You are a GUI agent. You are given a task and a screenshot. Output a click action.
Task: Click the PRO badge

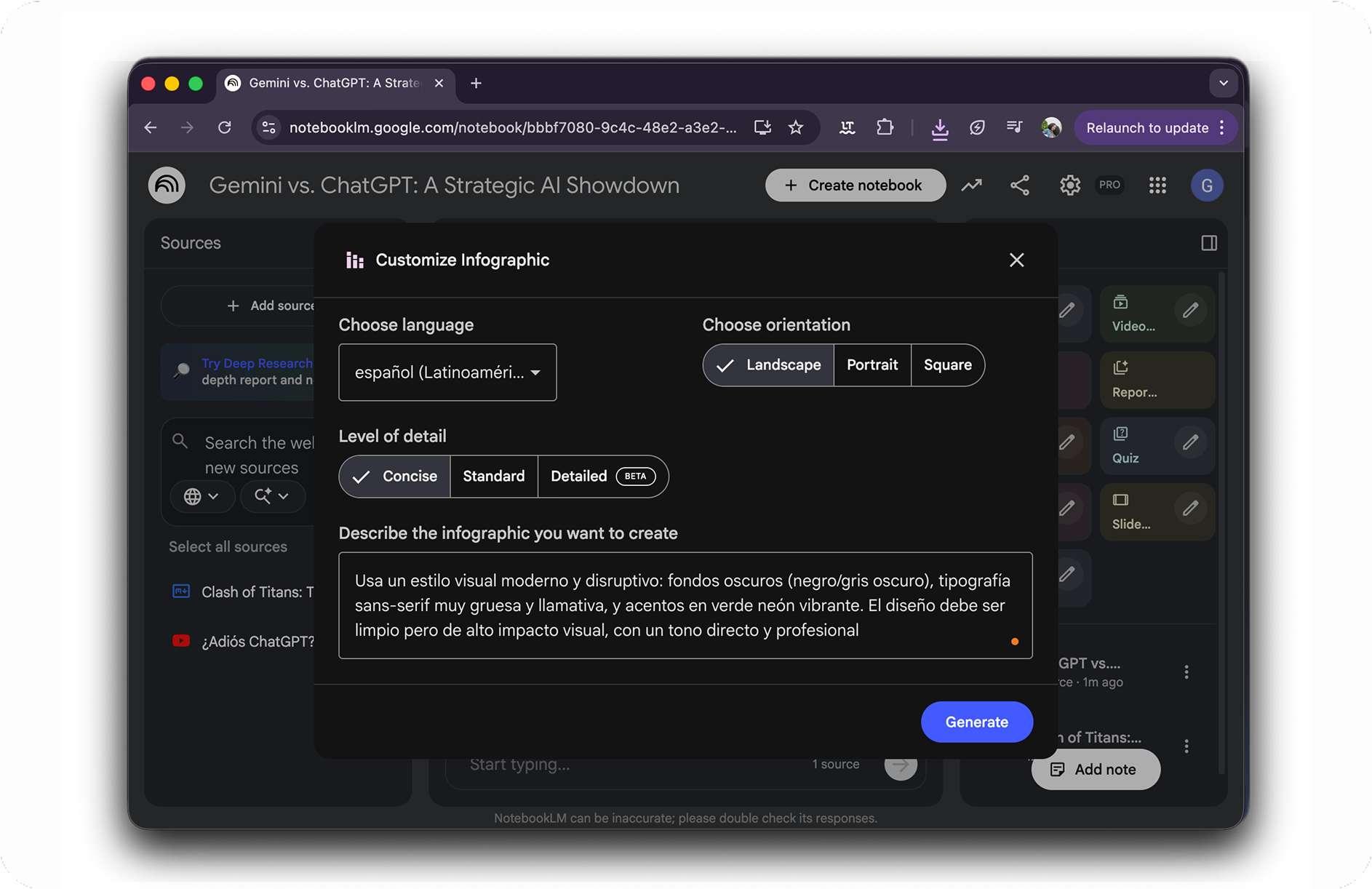(x=1109, y=185)
